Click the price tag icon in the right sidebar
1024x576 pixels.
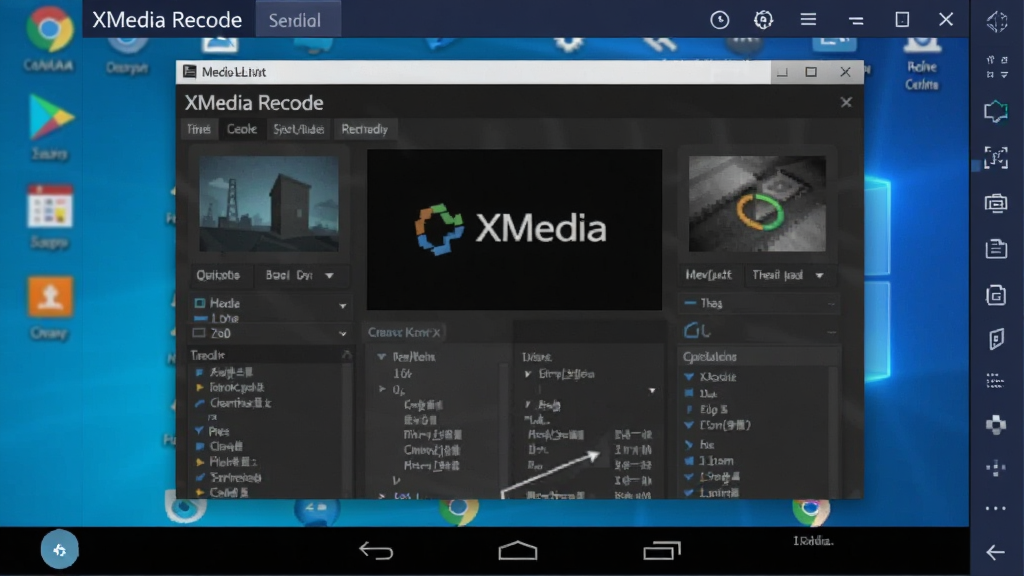(996, 339)
